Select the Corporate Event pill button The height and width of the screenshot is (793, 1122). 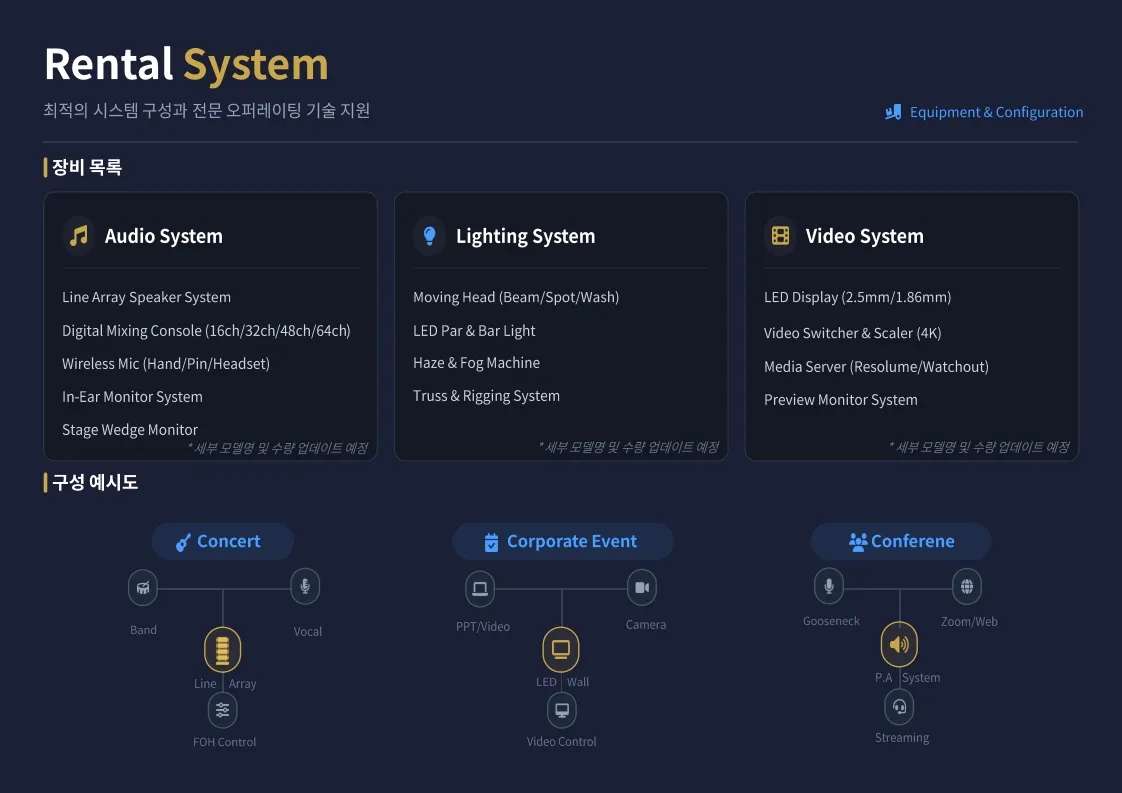[562, 541]
